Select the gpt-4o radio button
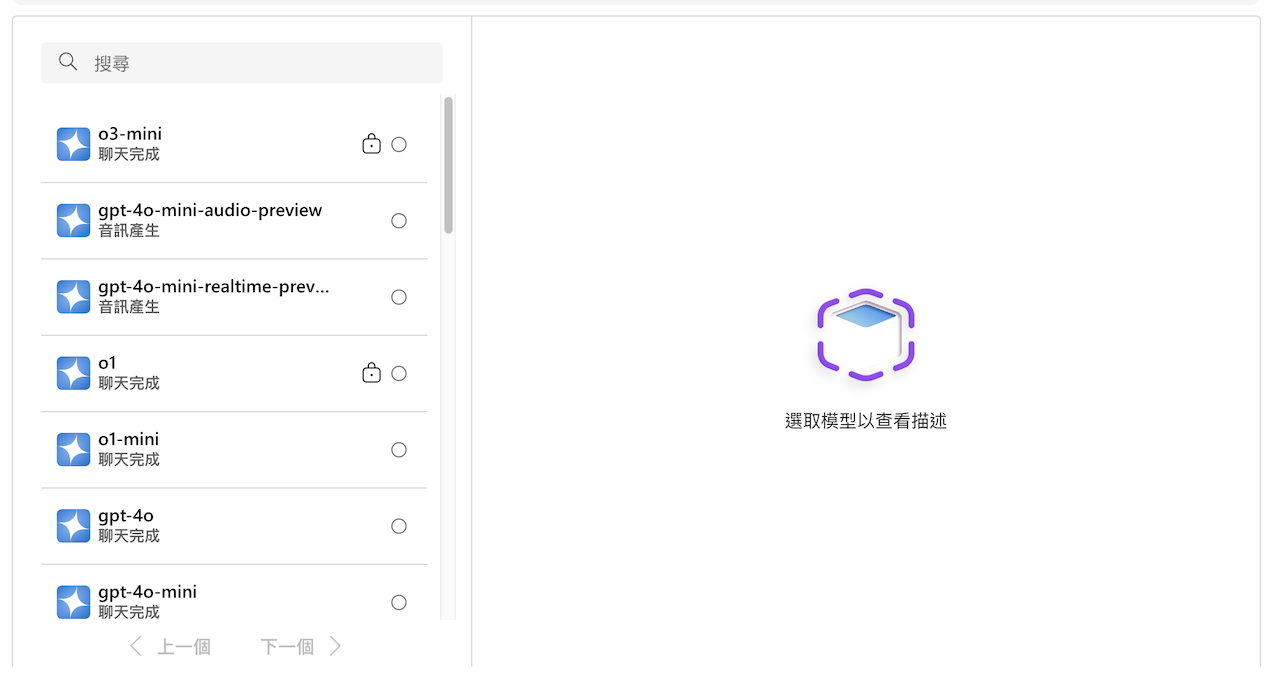Viewport: 1280px width, 685px height. click(x=399, y=526)
